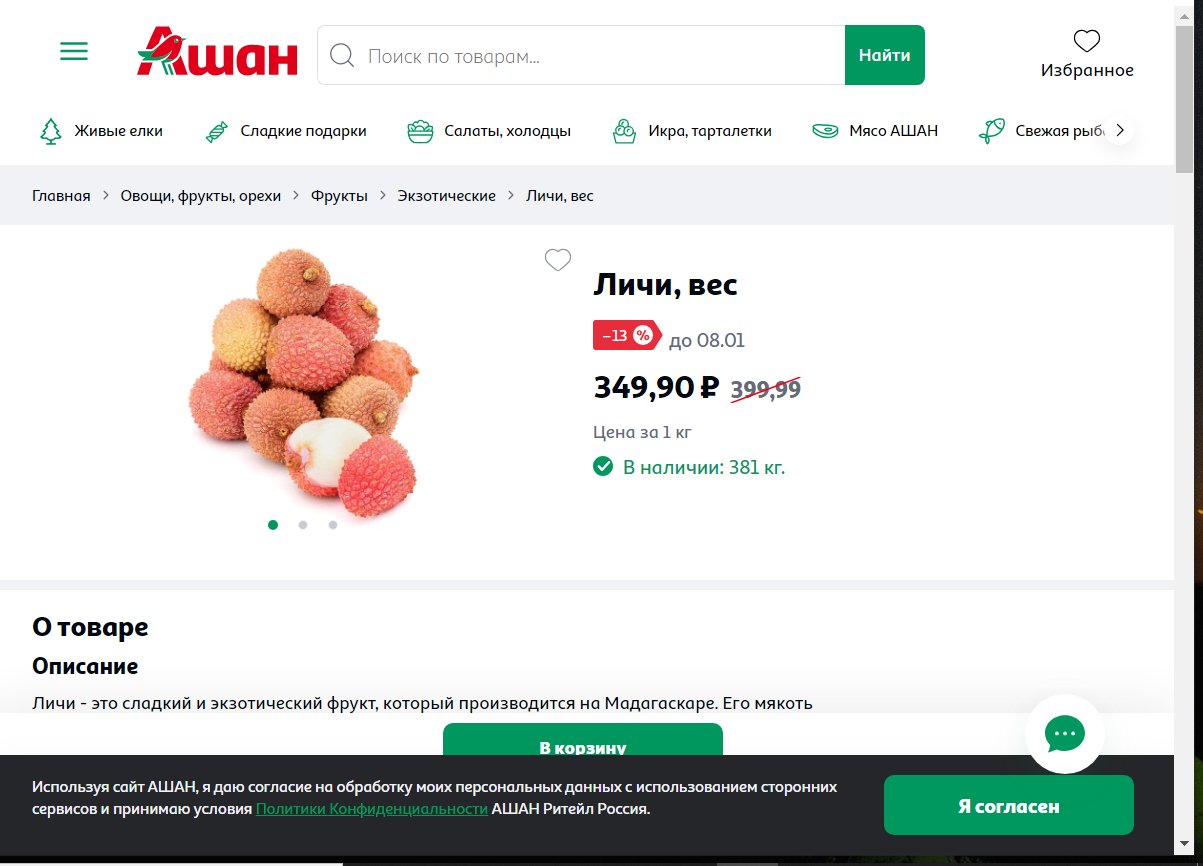Open Политики Конфиденциальности link

click(372, 808)
